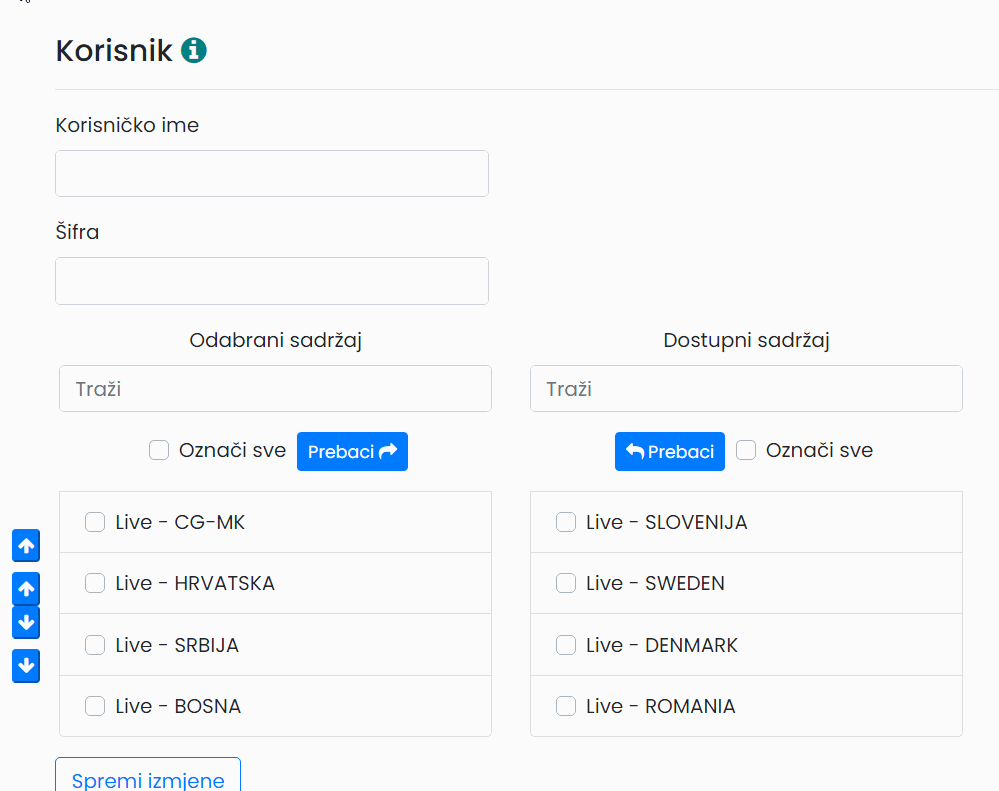Viewport: 999px width, 791px height.
Task: Tick the Live - DENMARK checkbox
Action: (566, 645)
